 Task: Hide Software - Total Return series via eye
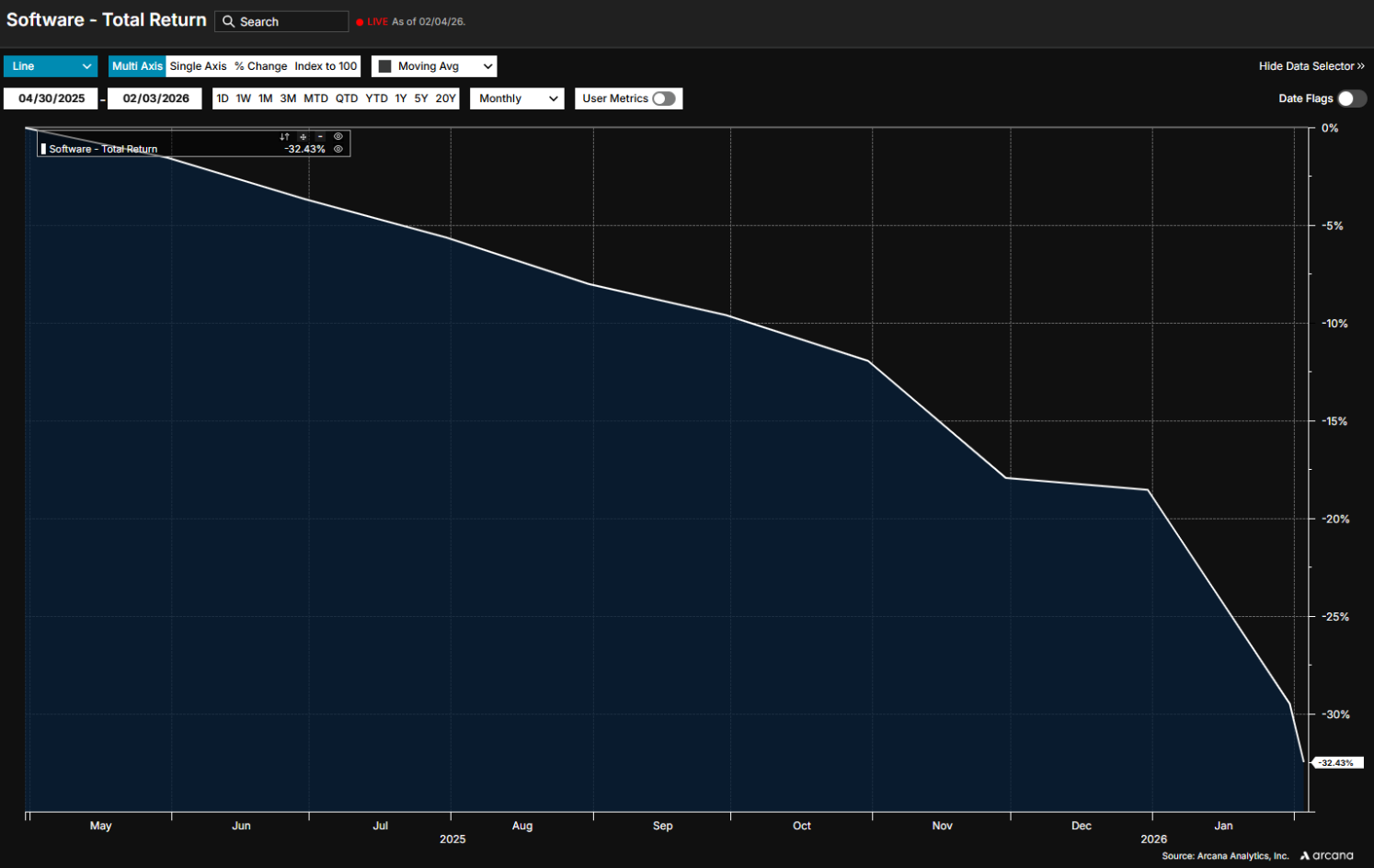tap(338, 149)
